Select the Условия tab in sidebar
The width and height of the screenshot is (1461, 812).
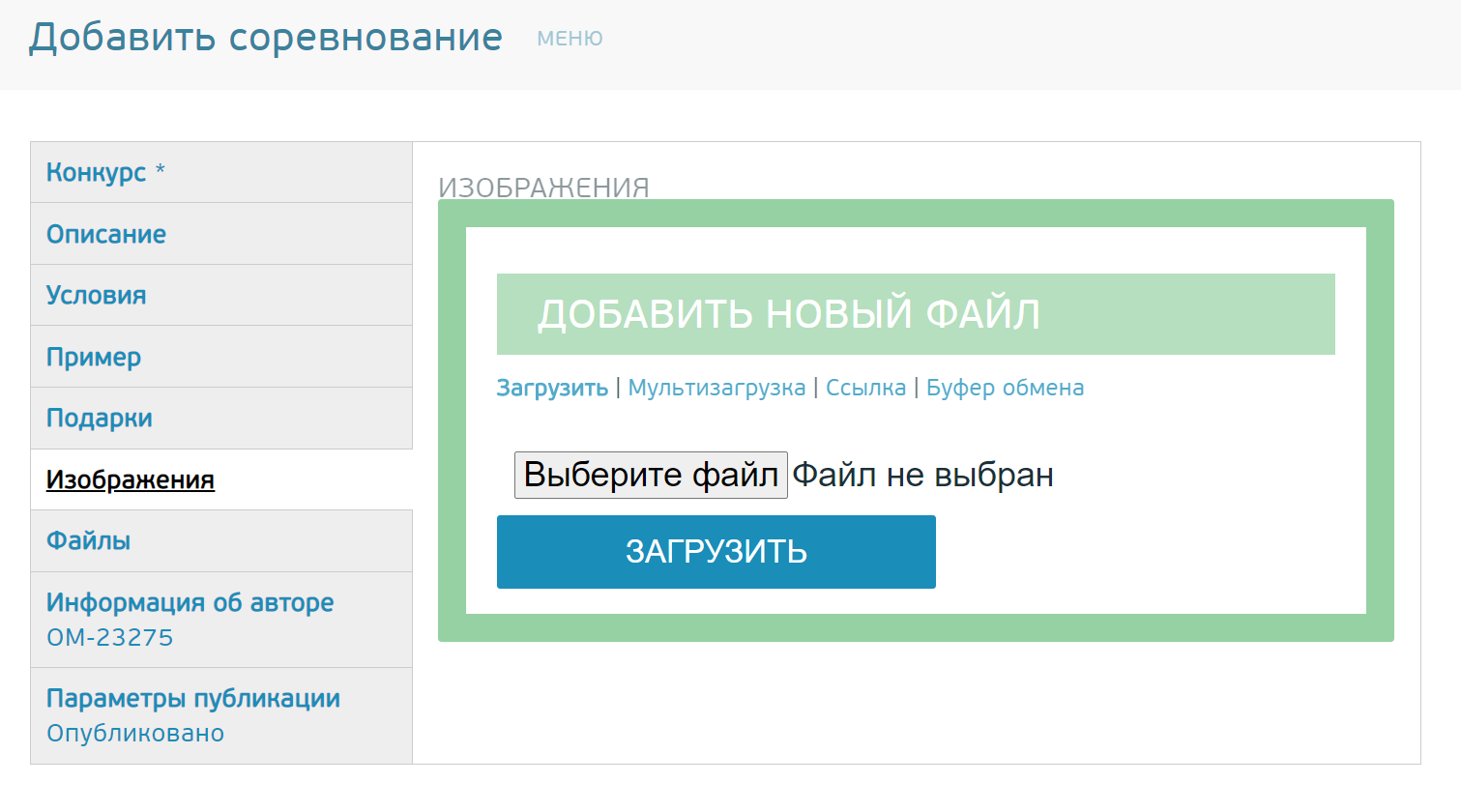[97, 296]
